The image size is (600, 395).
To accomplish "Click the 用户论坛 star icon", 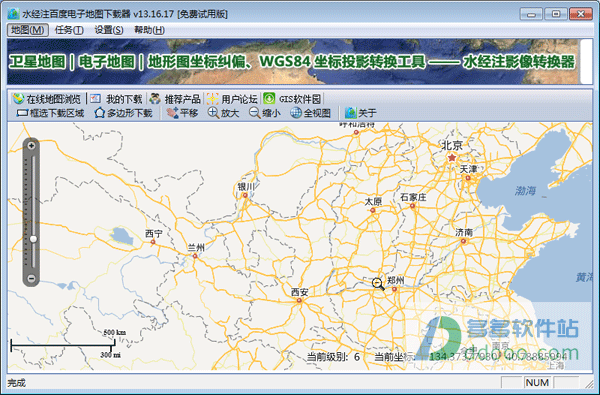I will coord(212,99).
